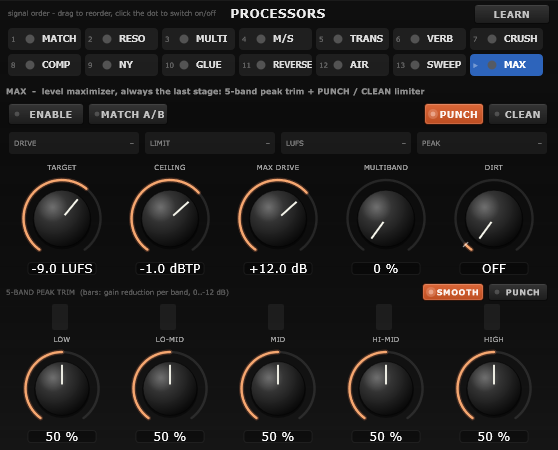Click the LOW band gain reduction bar
This screenshot has width=558, height=450.
(60, 317)
